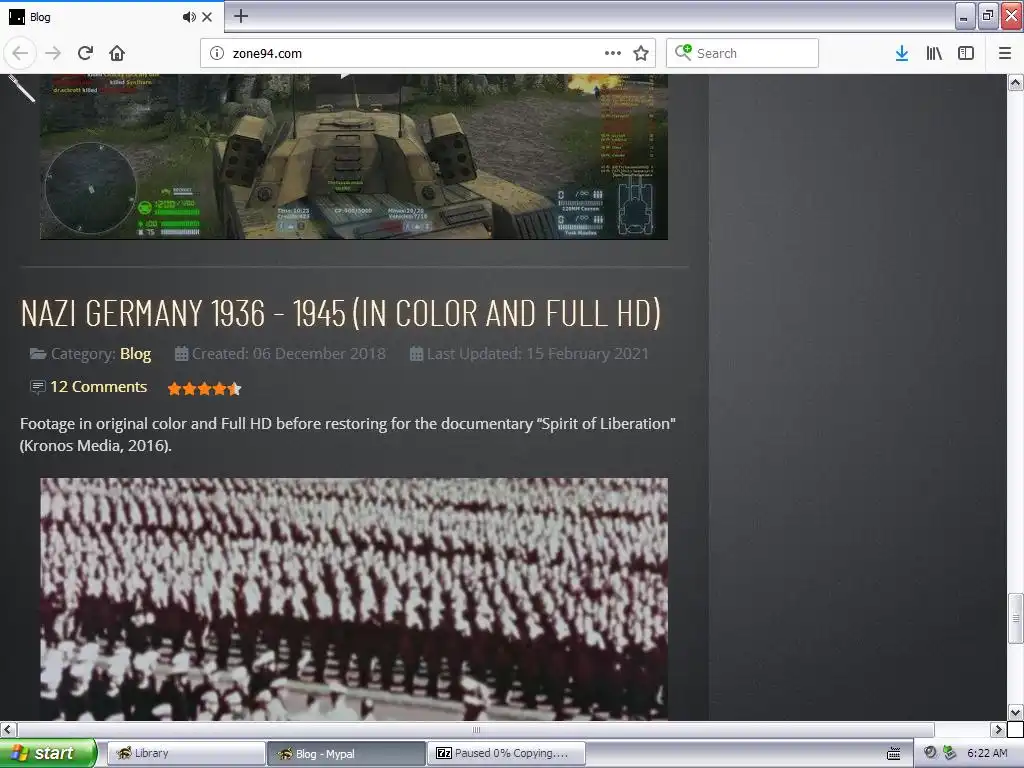Show site information for zone94.com
Image resolution: width=1024 pixels, height=768 pixels.
click(217, 53)
